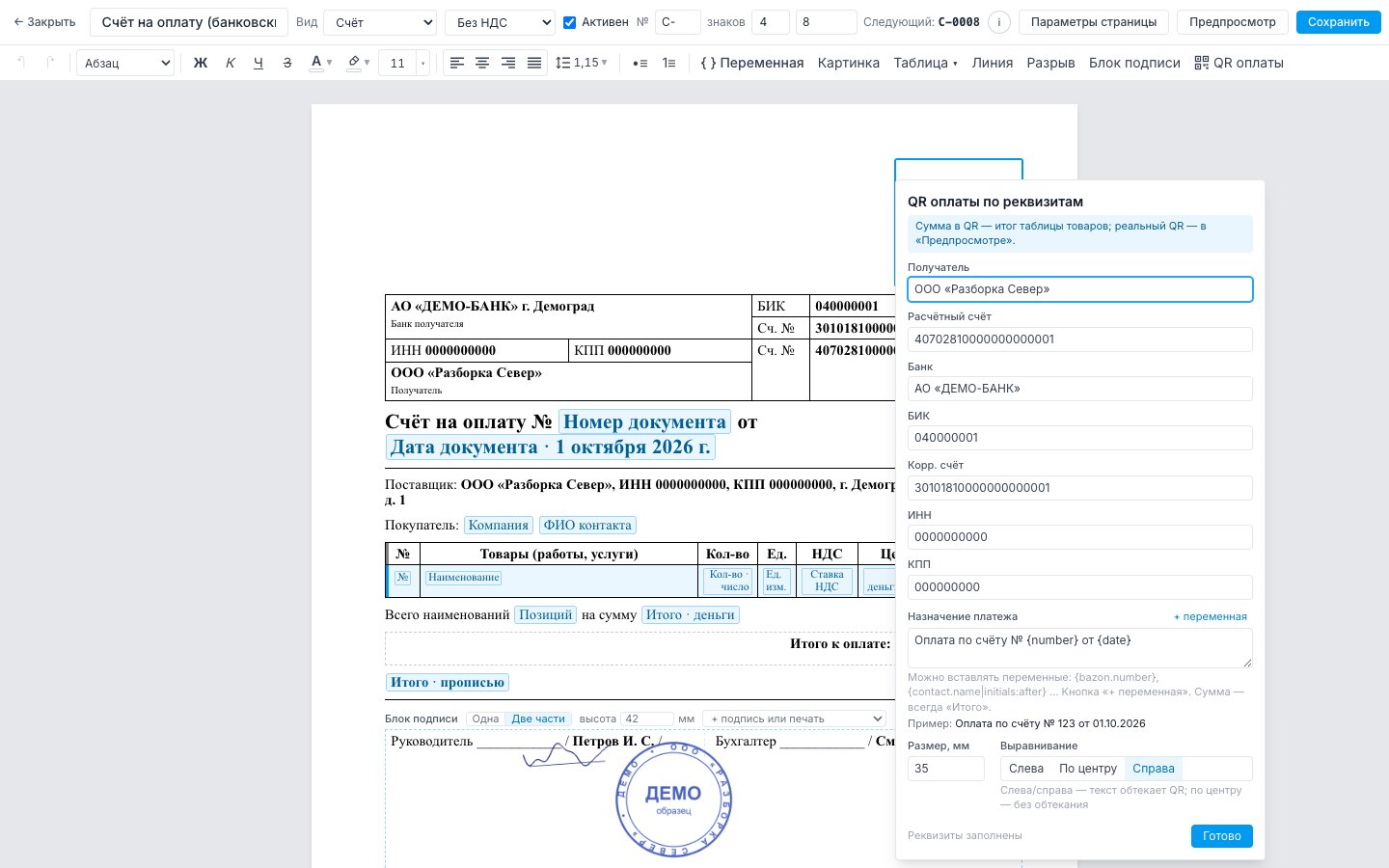The height and width of the screenshot is (868, 1389).
Task: Set signature block to Две части
Action: pyautogui.click(x=538, y=719)
